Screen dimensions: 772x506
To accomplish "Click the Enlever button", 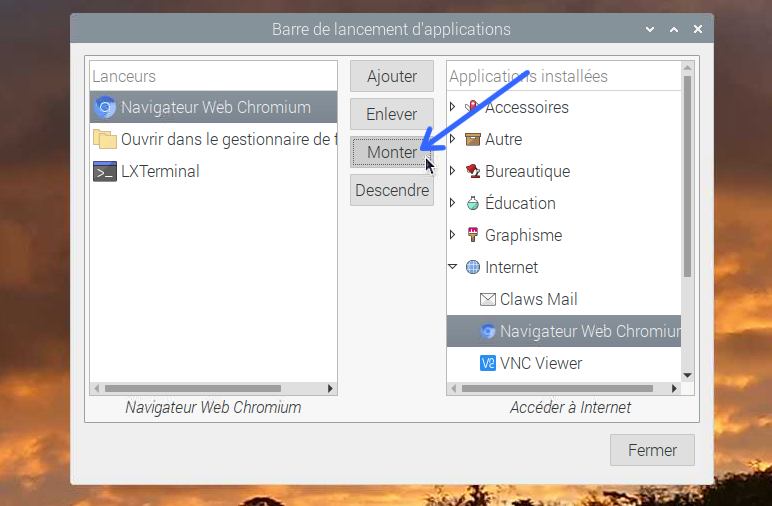I will (x=392, y=114).
